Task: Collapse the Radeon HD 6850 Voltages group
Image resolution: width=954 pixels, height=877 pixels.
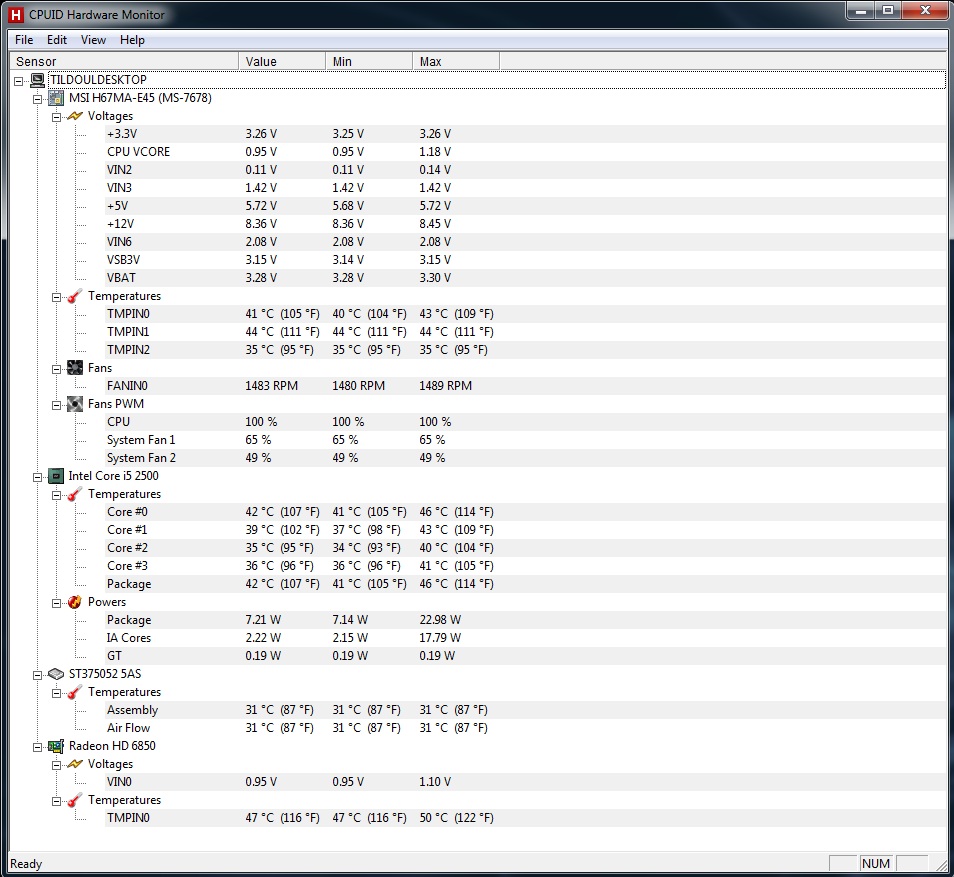Action: click(57, 765)
